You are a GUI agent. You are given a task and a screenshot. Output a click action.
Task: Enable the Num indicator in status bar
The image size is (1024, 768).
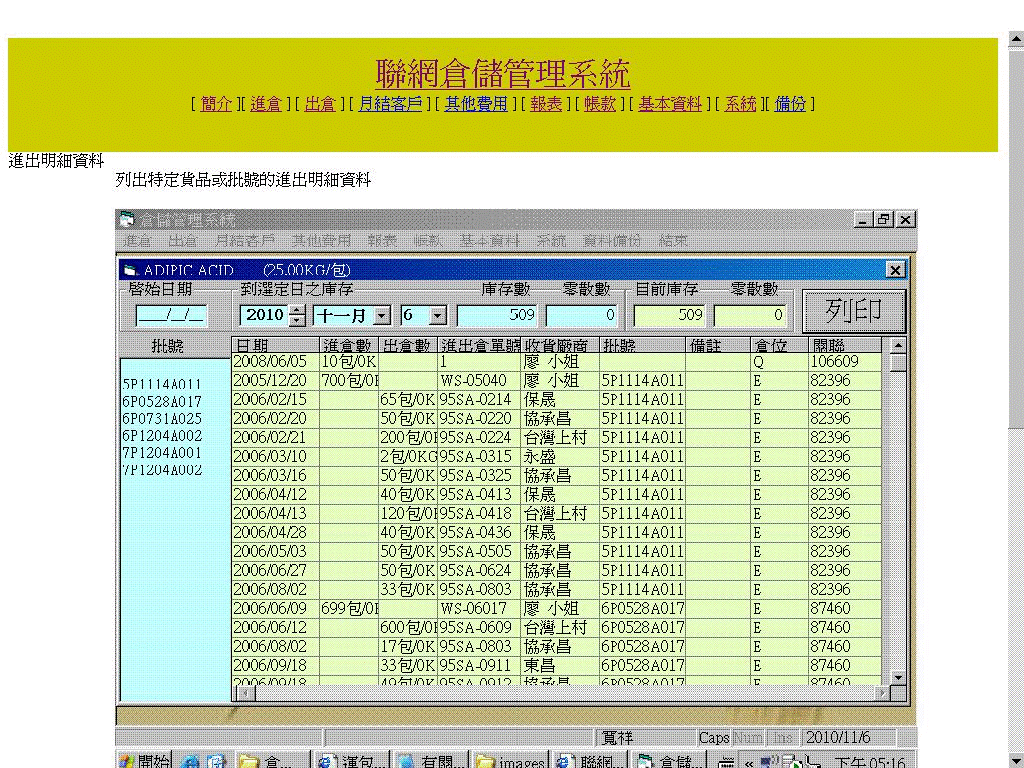click(748, 737)
